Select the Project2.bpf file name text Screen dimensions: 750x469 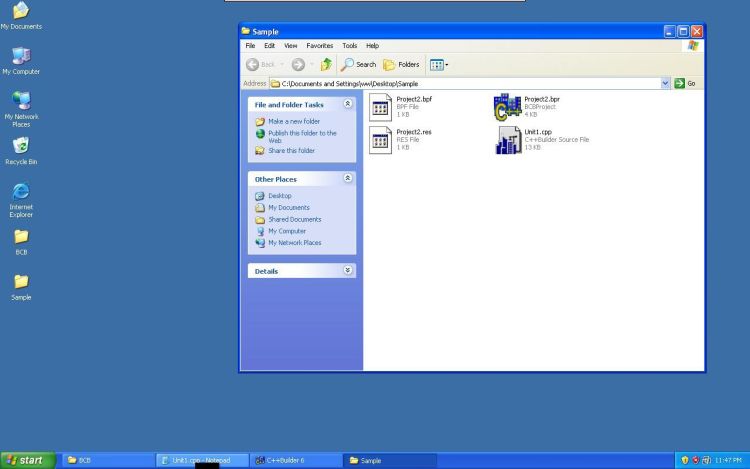pos(414,99)
